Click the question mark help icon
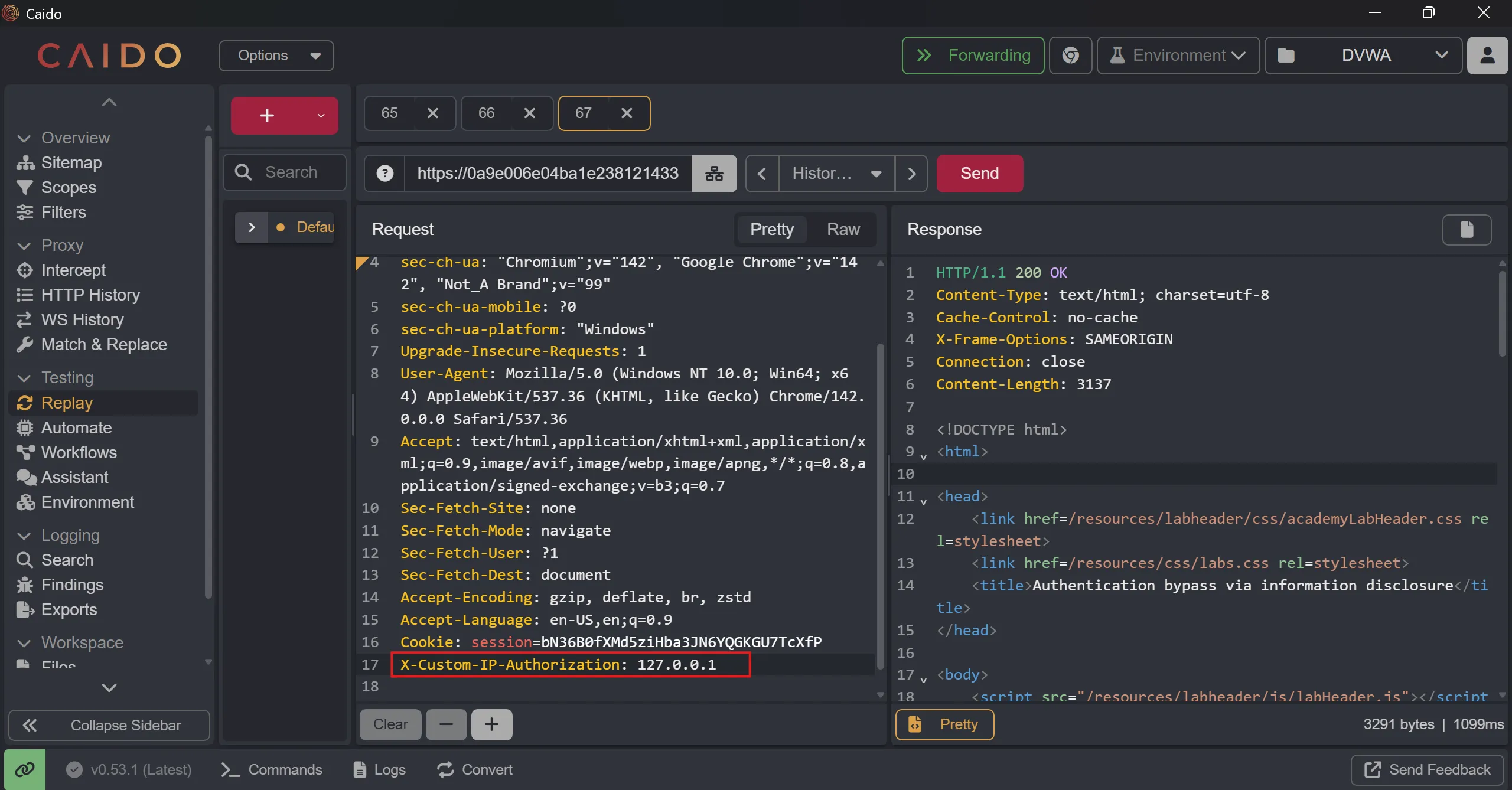 pos(385,174)
